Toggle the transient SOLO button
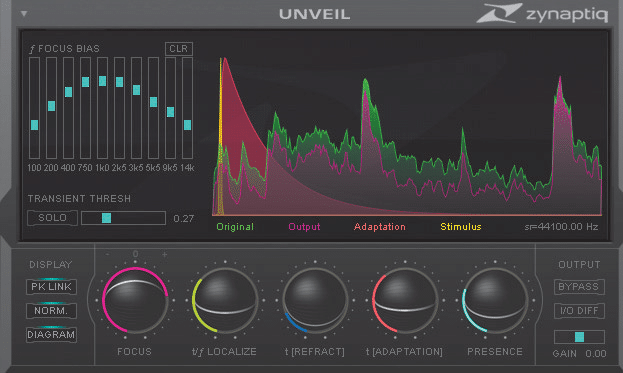Image resolution: width=623 pixels, height=373 pixels. pos(52,218)
